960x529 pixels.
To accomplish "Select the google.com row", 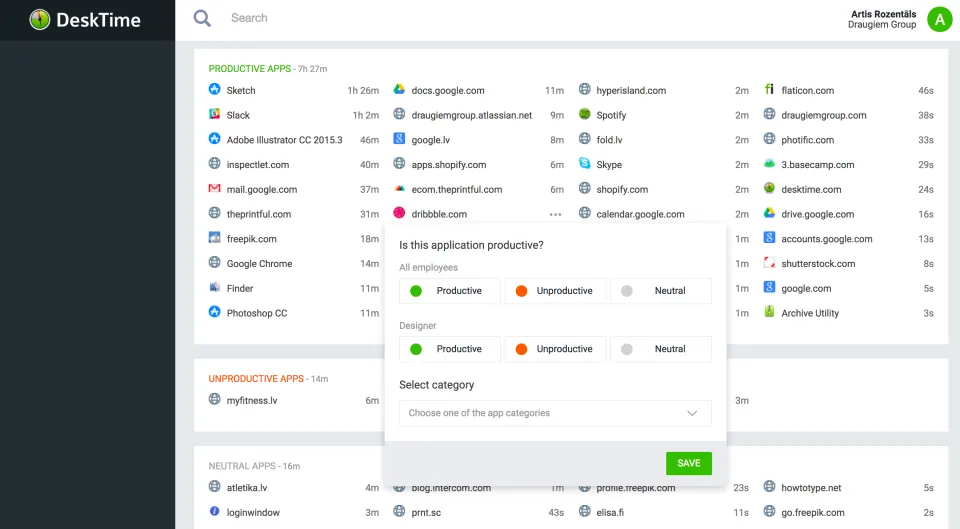I will (x=849, y=288).
